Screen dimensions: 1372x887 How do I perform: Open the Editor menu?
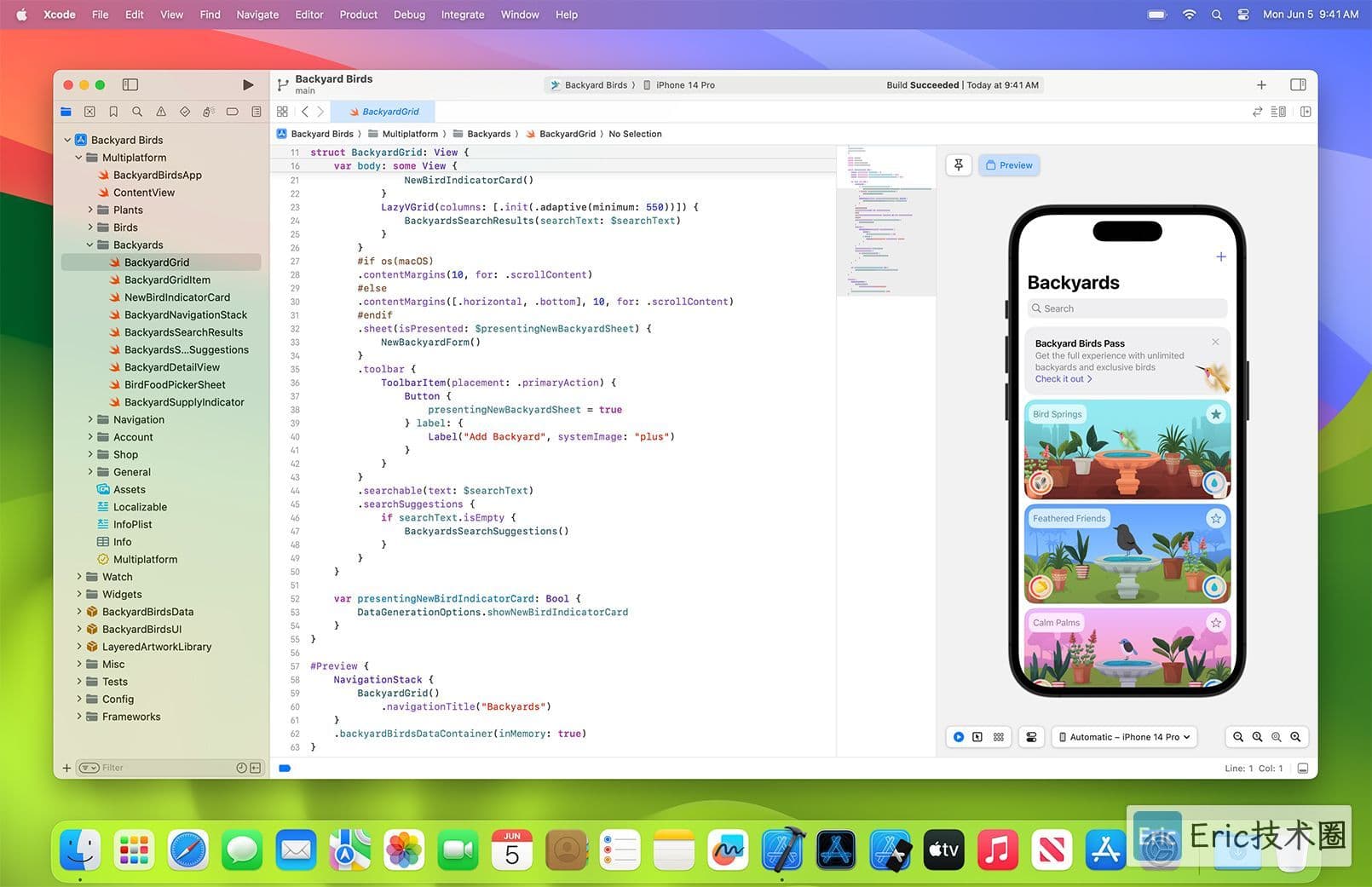(x=309, y=14)
